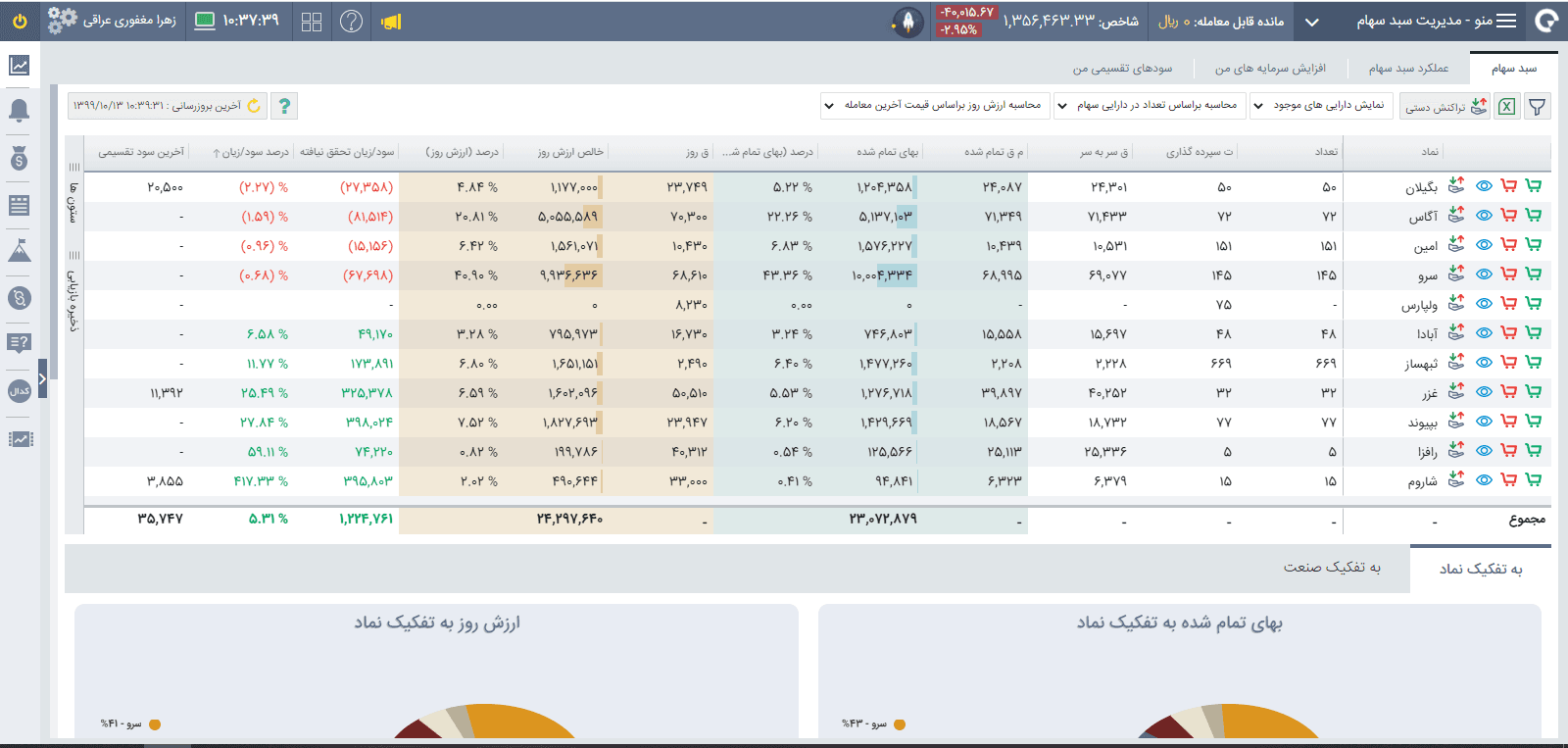This screenshot has width=1568, height=748.
Task: Click the index change badge -40,015.67
Action: [x=966, y=12]
